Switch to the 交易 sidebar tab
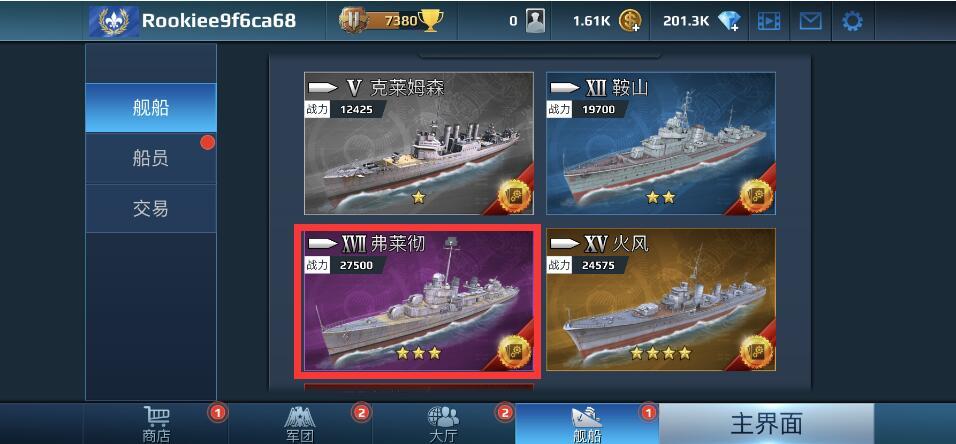The height and width of the screenshot is (444, 956). point(151,209)
